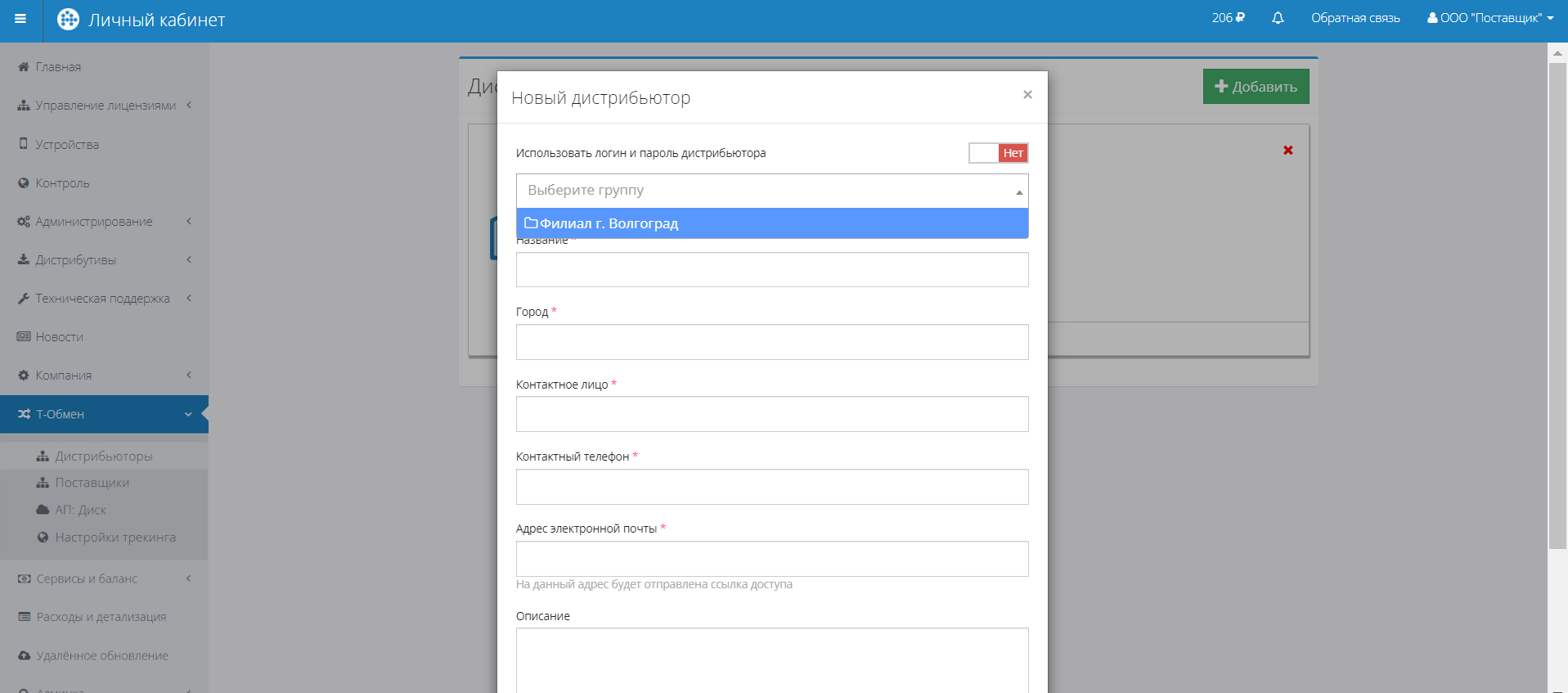
Task: Click the Личный кабинет logo icon
Action: 69,20
